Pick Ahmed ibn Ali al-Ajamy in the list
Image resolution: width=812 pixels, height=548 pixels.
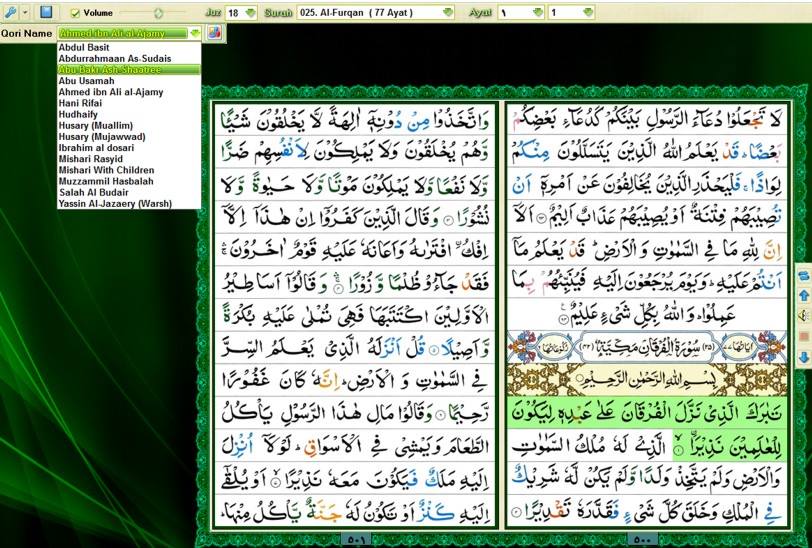point(129,92)
